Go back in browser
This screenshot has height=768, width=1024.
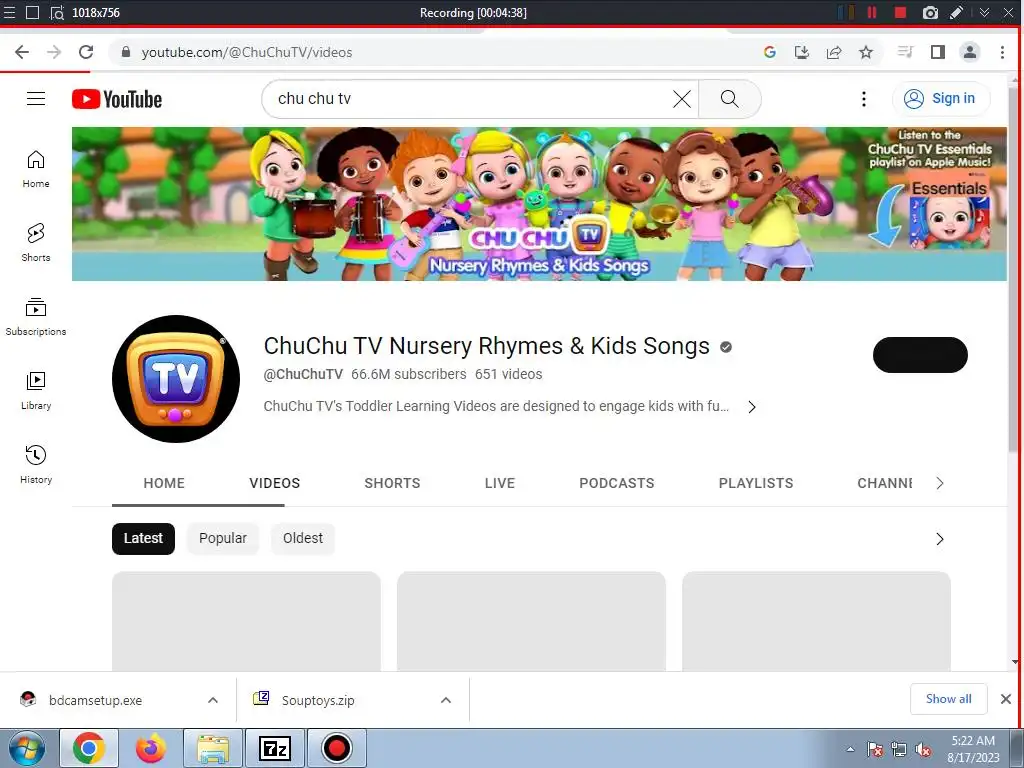click(x=22, y=52)
